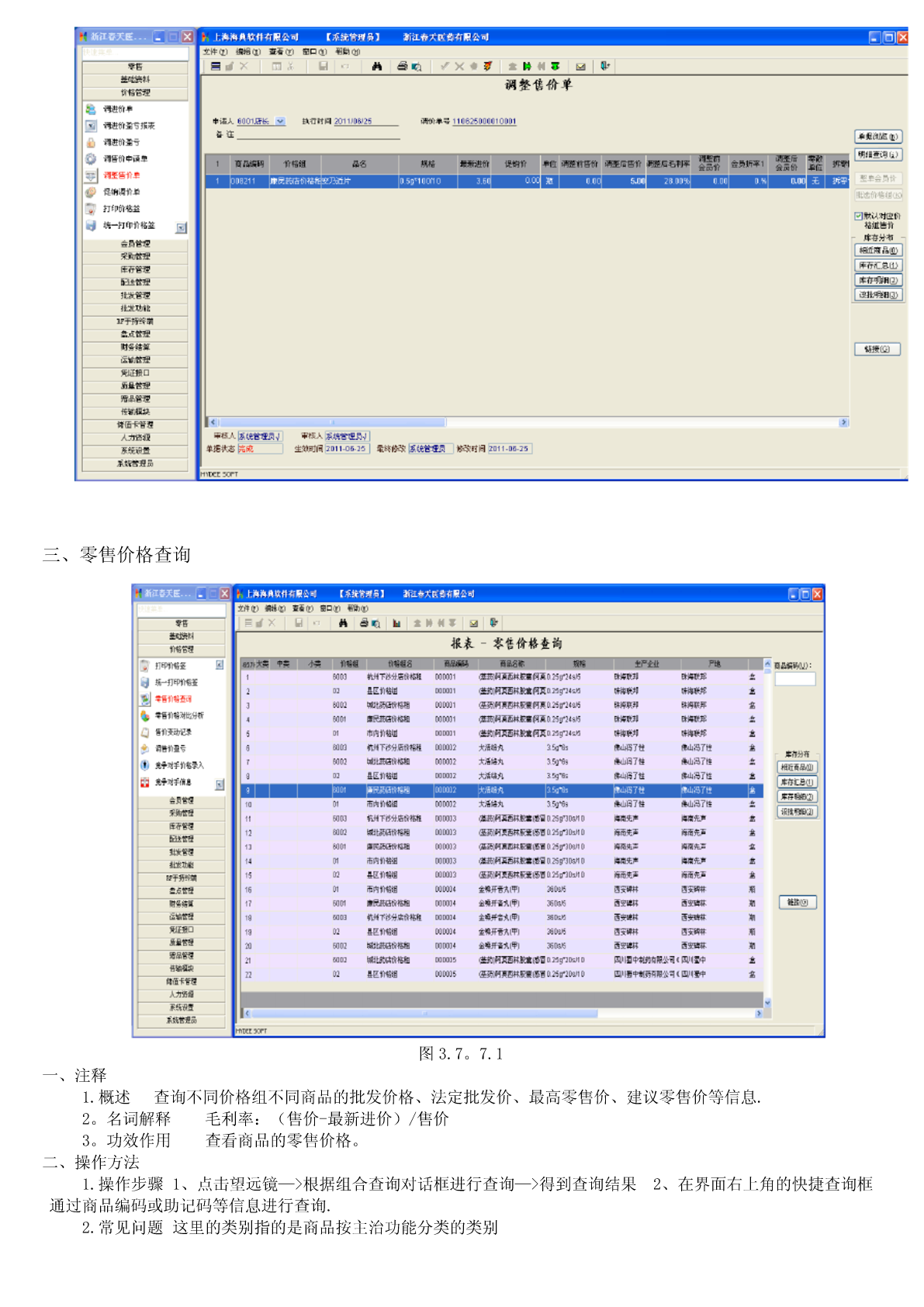Click vertical scrollbar of 零售价格查询 table
This screenshot has width=924, height=1307.
(x=767, y=834)
